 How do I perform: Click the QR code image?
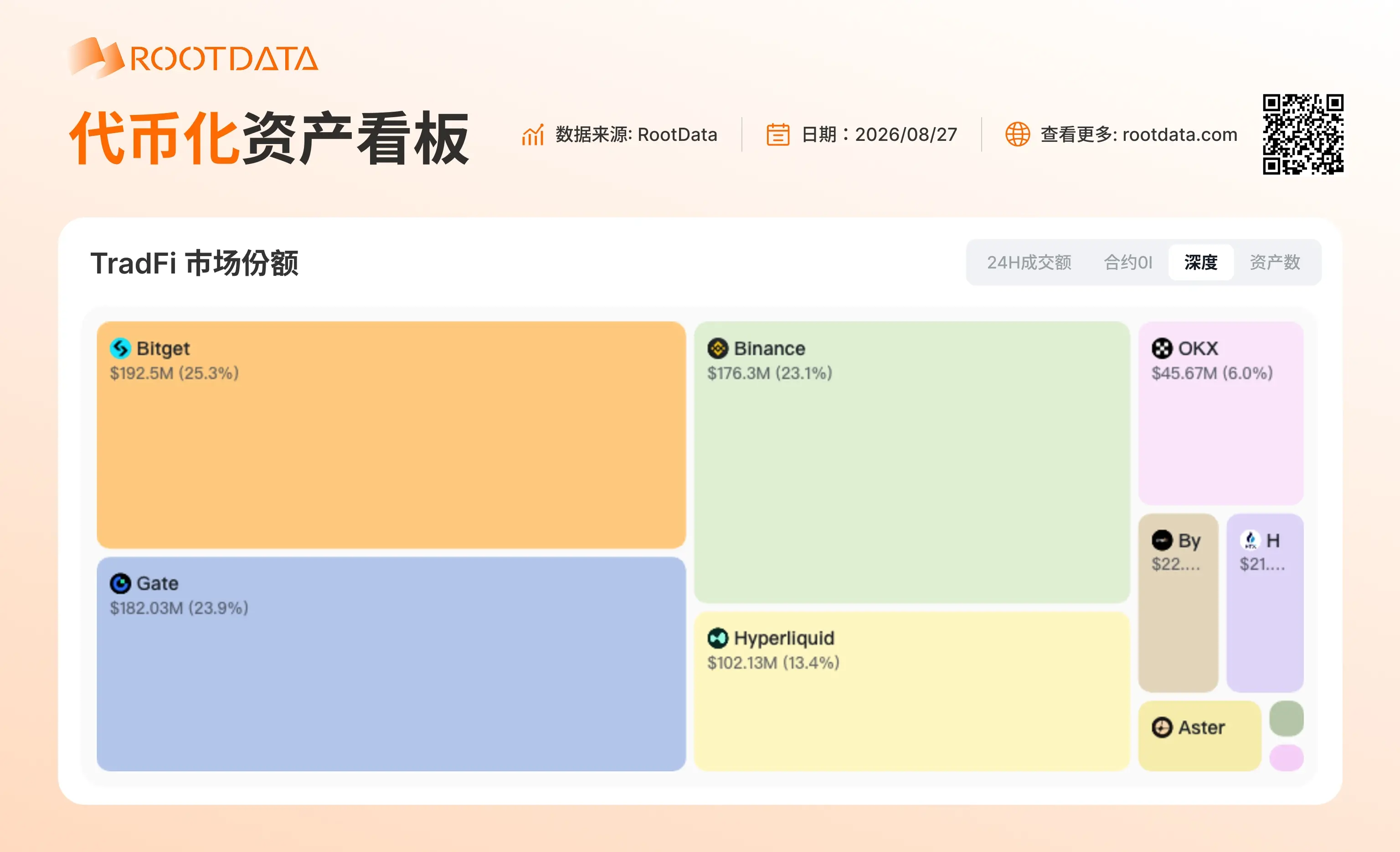[x=1303, y=134]
